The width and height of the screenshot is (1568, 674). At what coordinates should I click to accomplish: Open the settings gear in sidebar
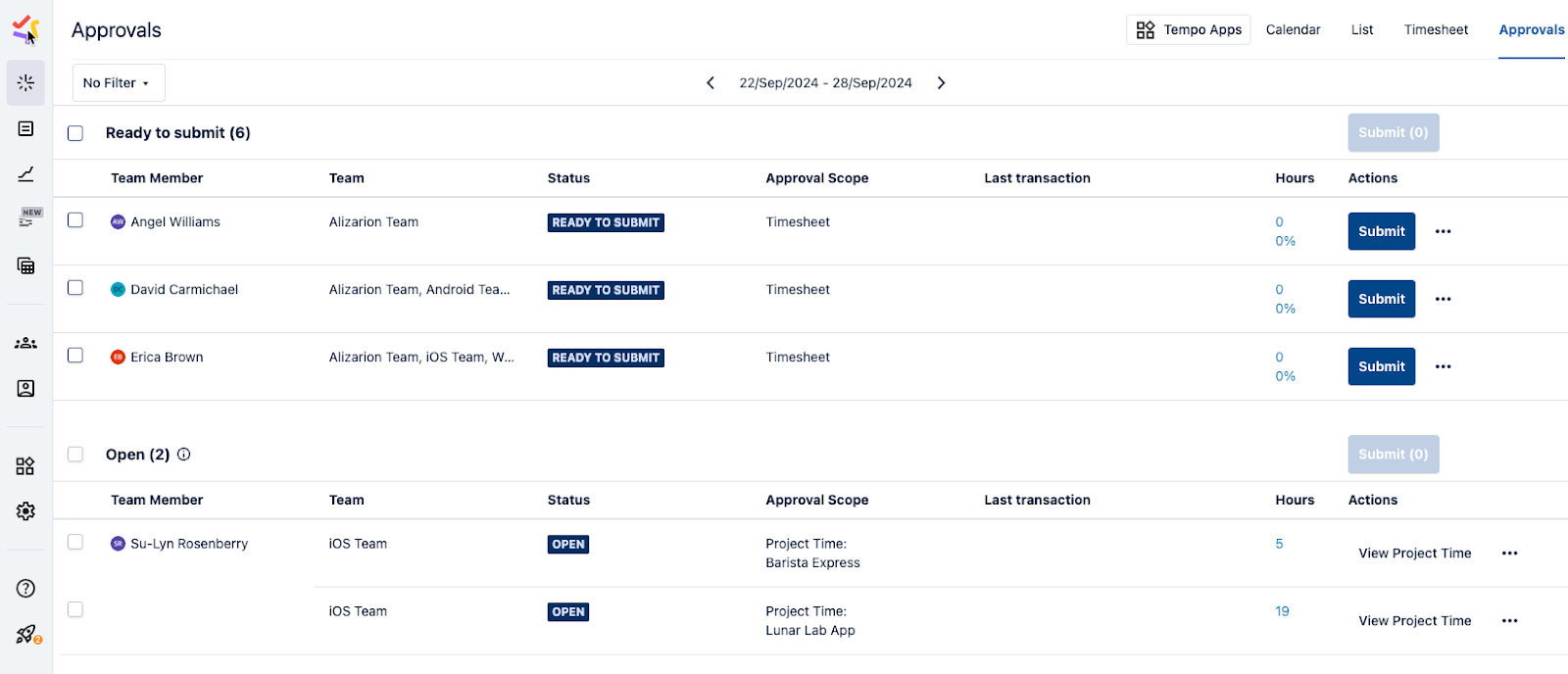(25, 511)
